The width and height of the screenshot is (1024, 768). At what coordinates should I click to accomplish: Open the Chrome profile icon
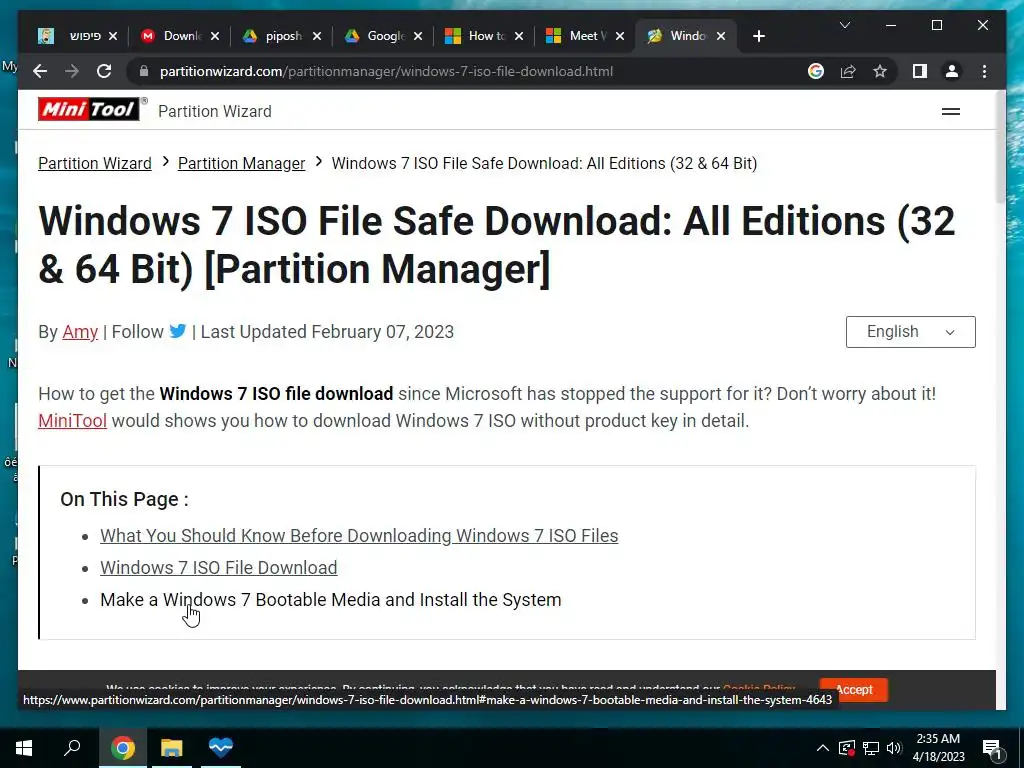(952, 71)
